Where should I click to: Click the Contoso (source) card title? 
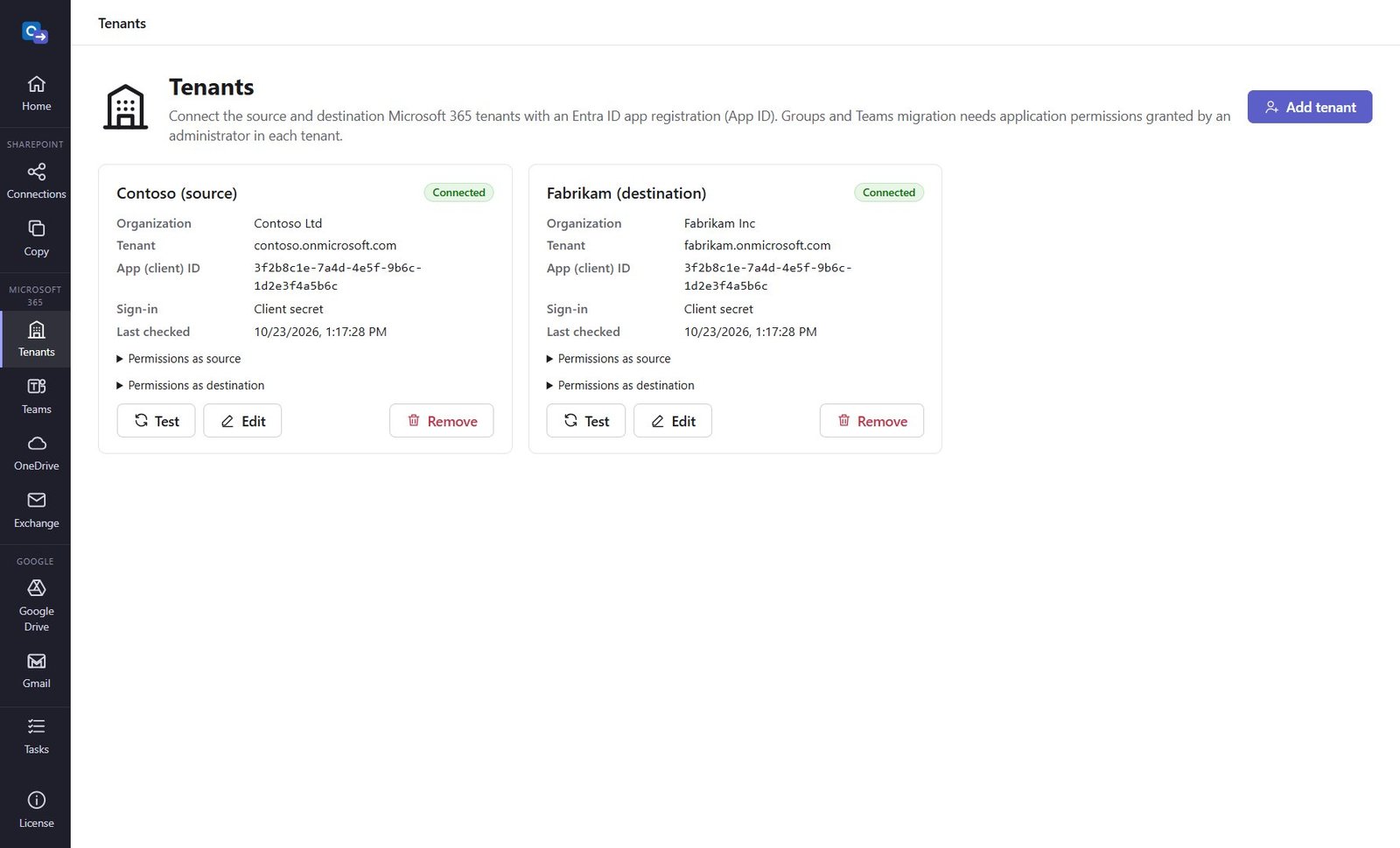(177, 193)
